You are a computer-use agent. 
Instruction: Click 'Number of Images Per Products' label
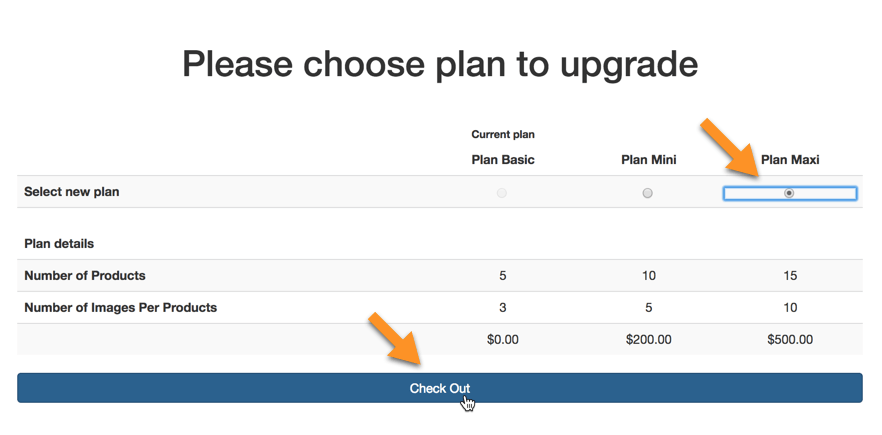(x=120, y=308)
